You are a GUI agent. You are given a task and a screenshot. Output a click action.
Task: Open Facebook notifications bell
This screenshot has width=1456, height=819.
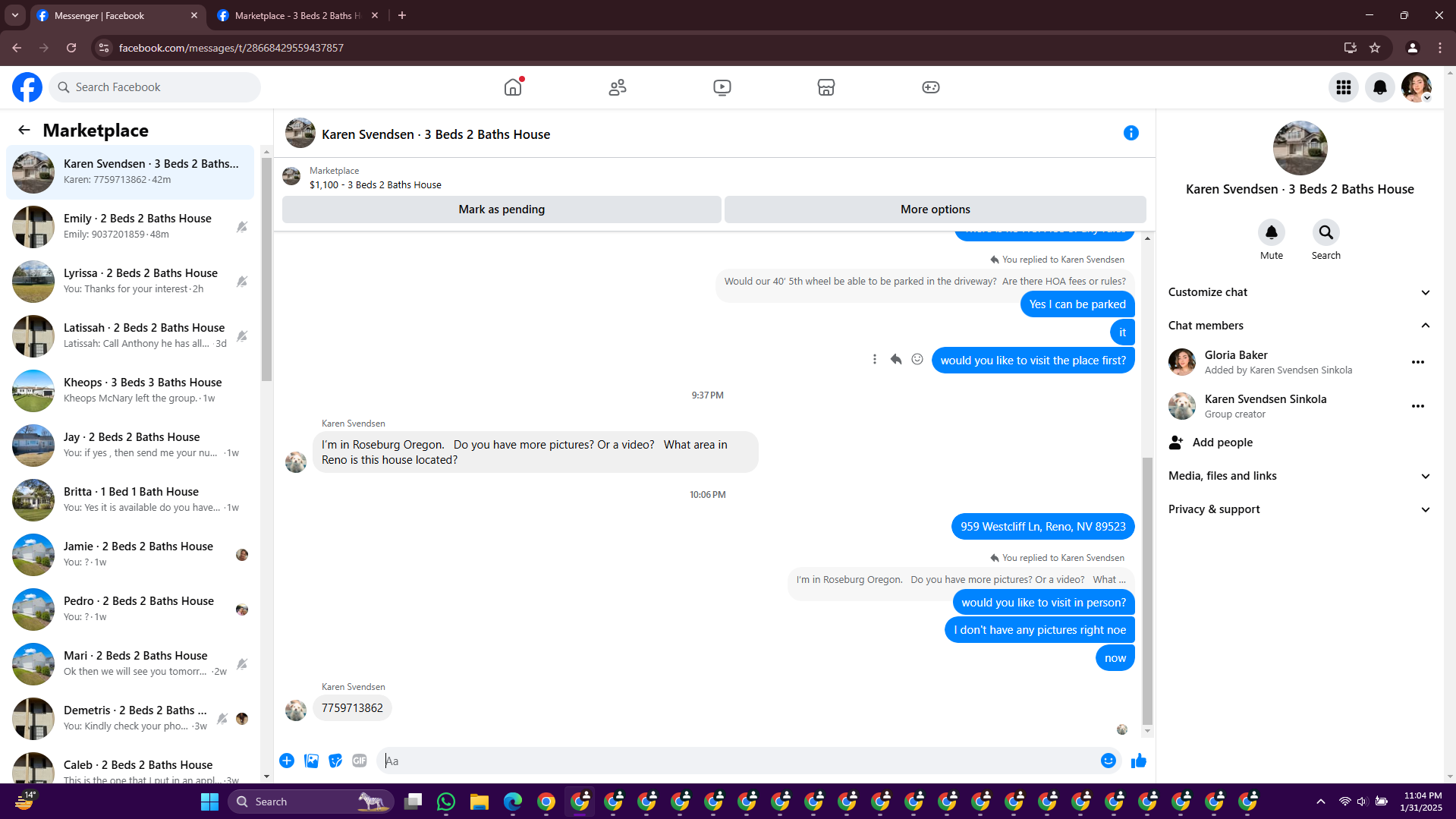point(1380,87)
